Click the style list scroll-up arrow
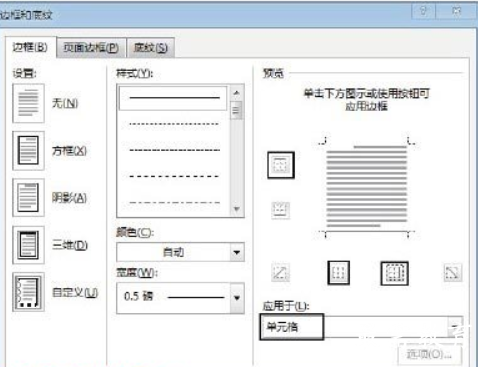The width and height of the screenshot is (478, 367). click(x=237, y=93)
